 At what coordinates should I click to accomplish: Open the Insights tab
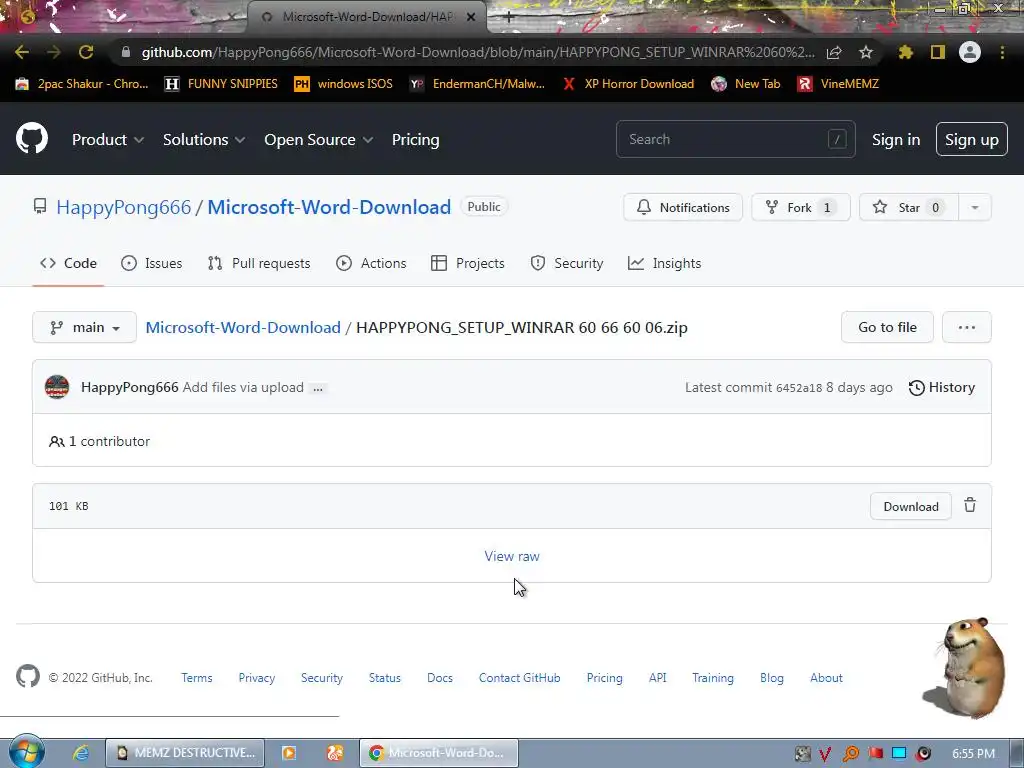(664, 263)
